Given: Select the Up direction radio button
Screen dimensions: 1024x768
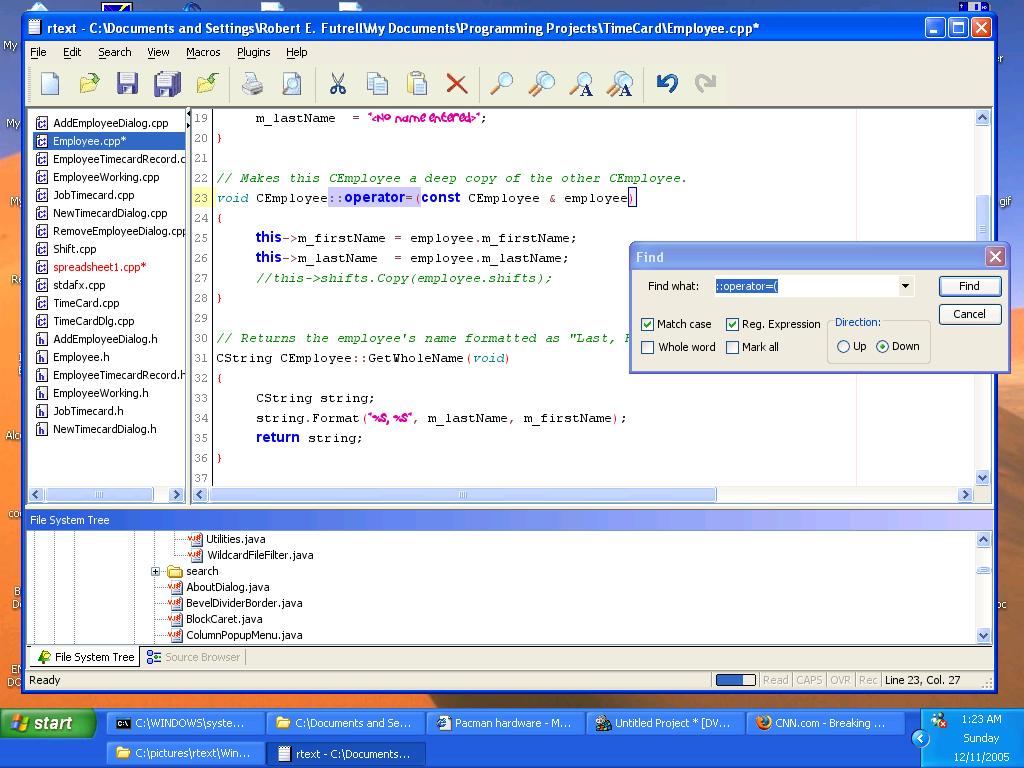Looking at the screenshot, I should pos(844,346).
